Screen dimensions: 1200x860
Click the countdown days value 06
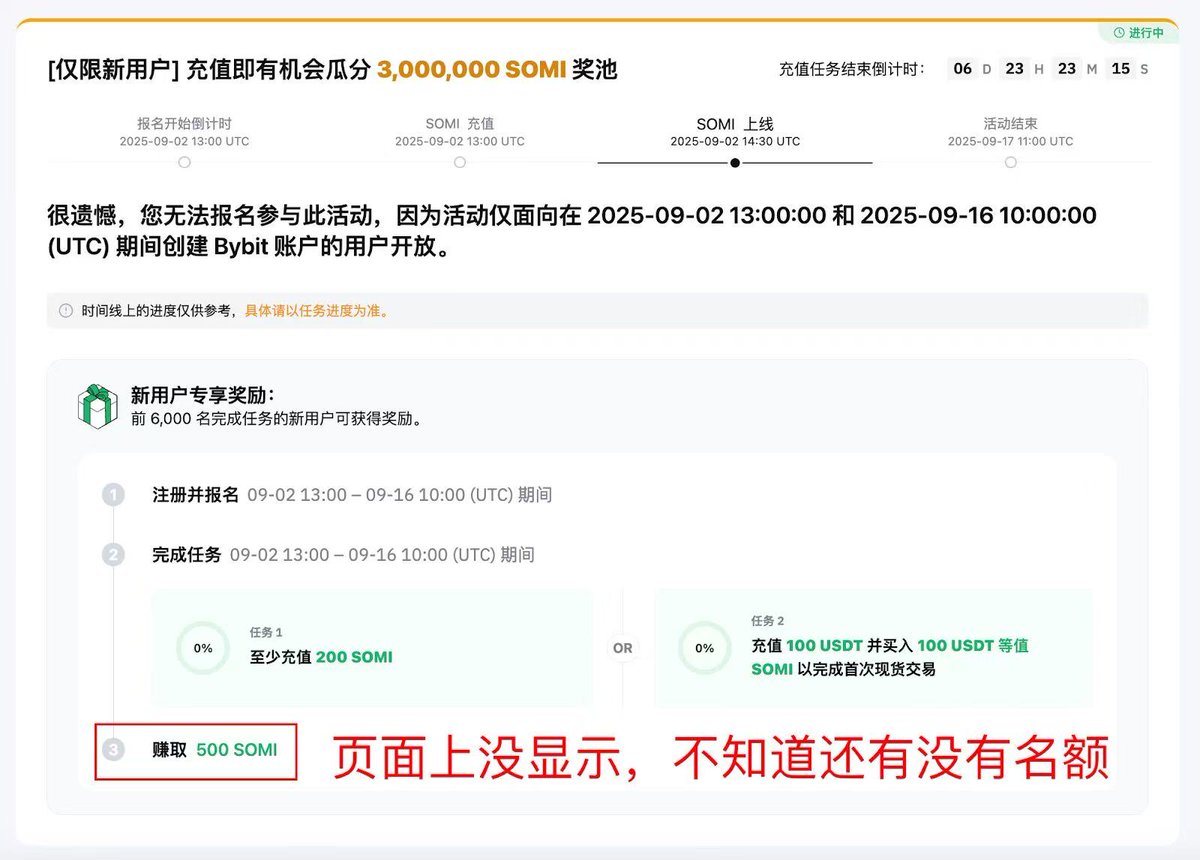[962, 69]
